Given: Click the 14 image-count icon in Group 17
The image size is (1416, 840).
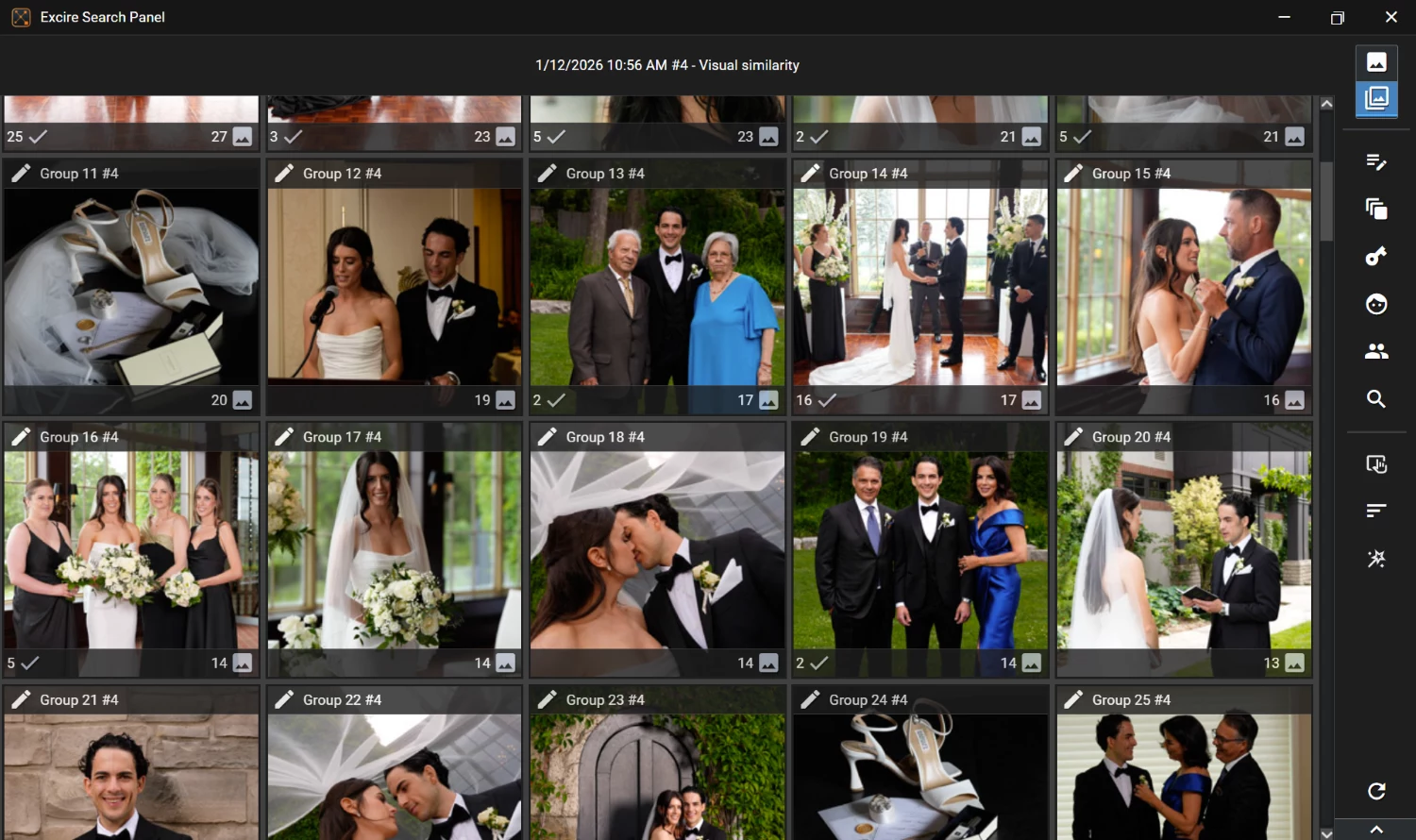Looking at the screenshot, I should pyautogui.click(x=506, y=664).
